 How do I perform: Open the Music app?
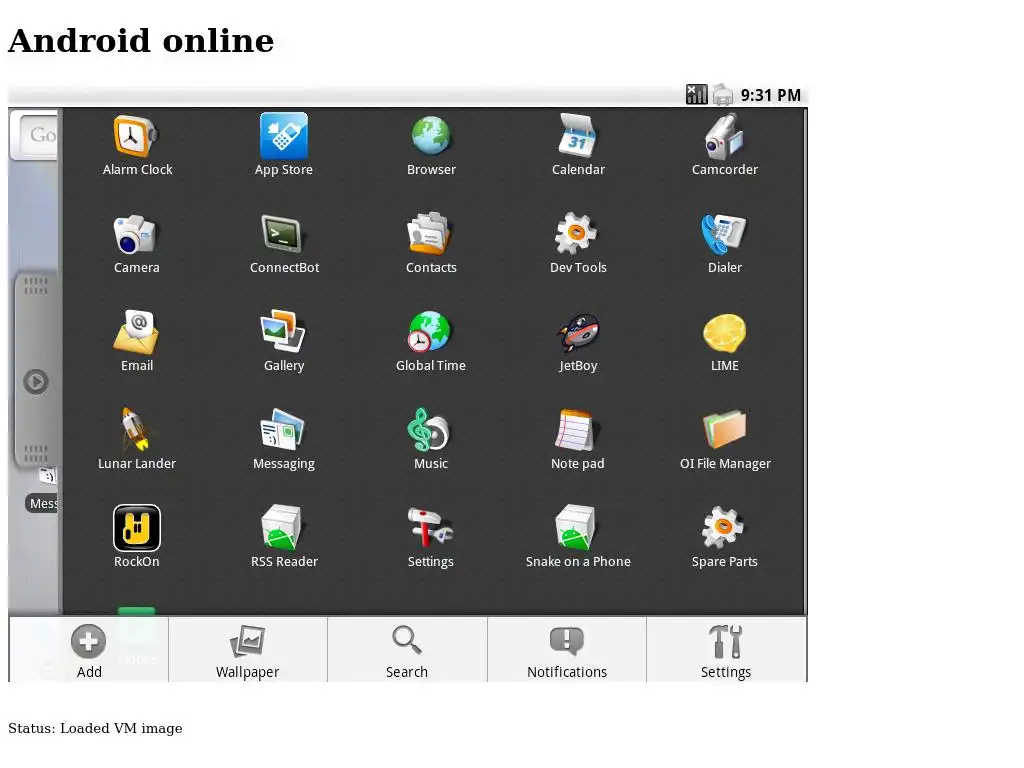tap(430, 439)
